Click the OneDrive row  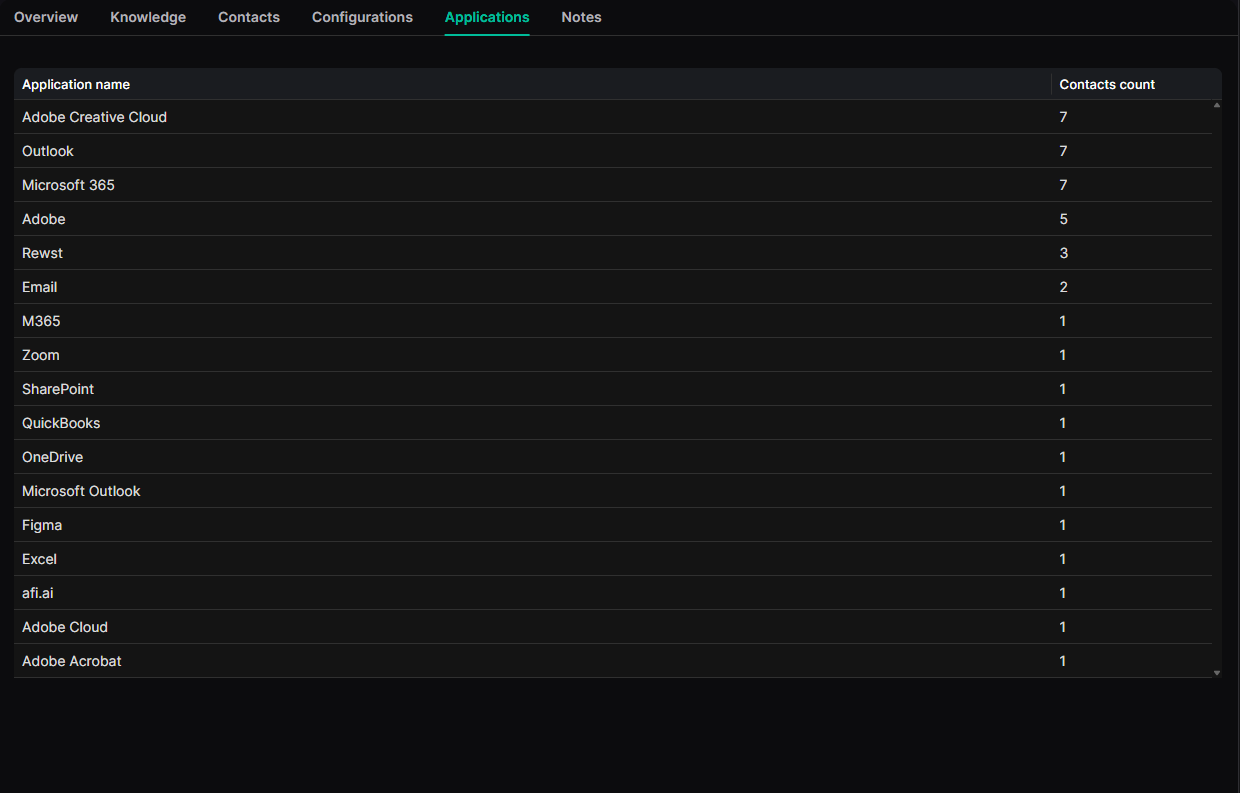(613, 457)
